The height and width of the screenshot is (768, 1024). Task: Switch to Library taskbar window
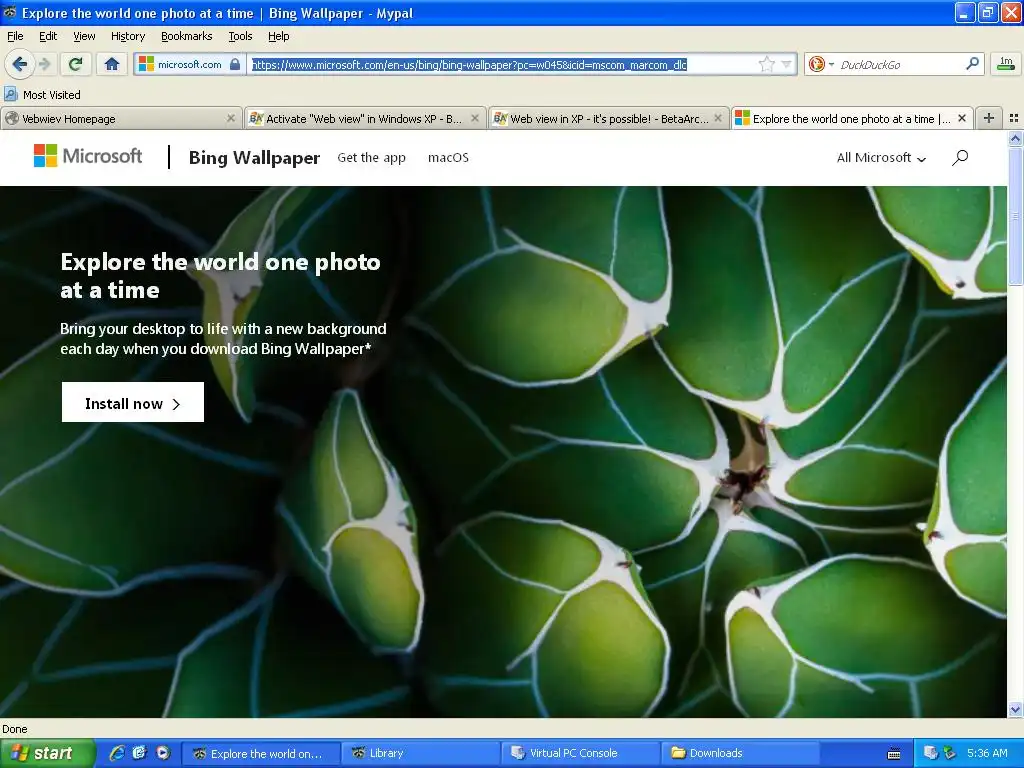(421, 753)
